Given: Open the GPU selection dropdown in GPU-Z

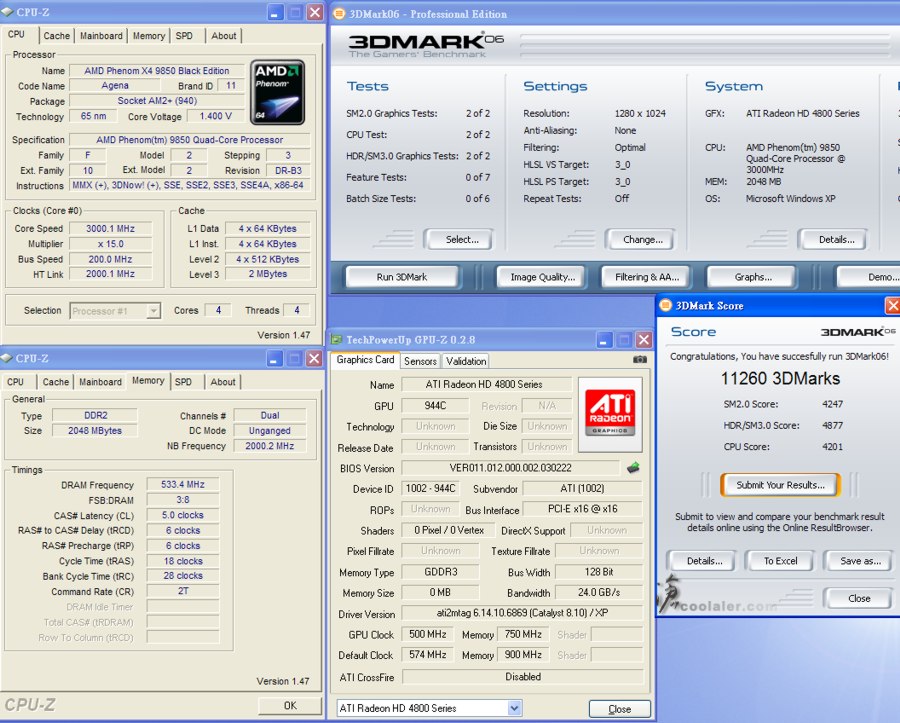Looking at the screenshot, I should tap(515, 708).
